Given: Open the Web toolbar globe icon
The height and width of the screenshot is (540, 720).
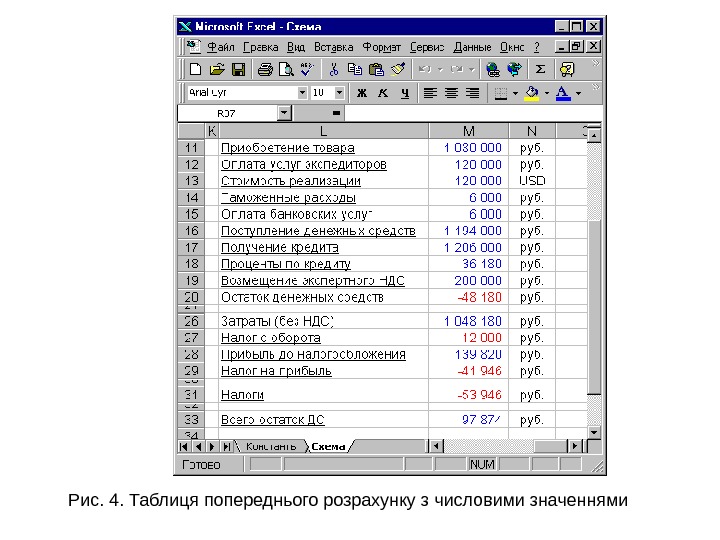Looking at the screenshot, I should coord(514,69).
